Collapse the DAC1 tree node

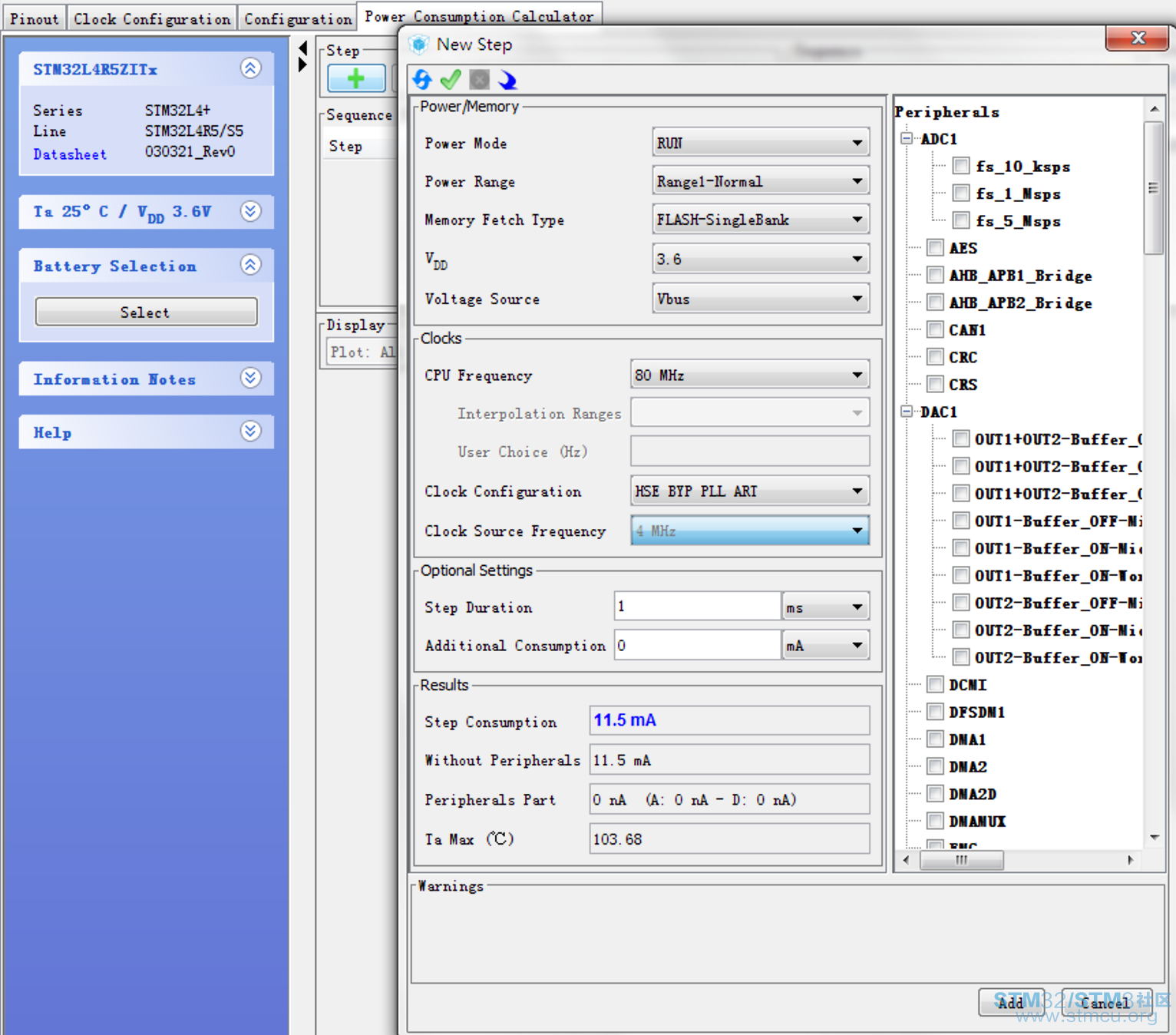click(907, 412)
